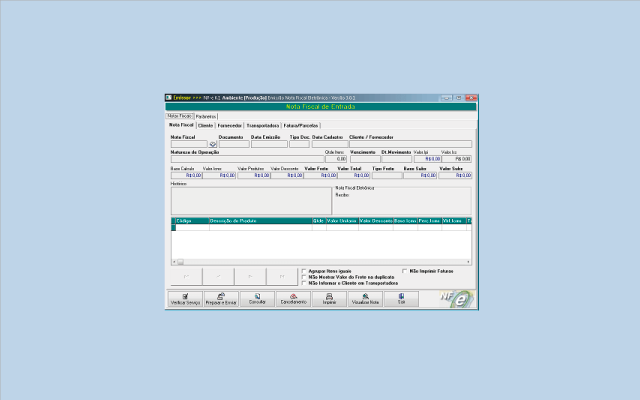
Task: Click the Imprimir printer icon
Action: tap(329, 297)
